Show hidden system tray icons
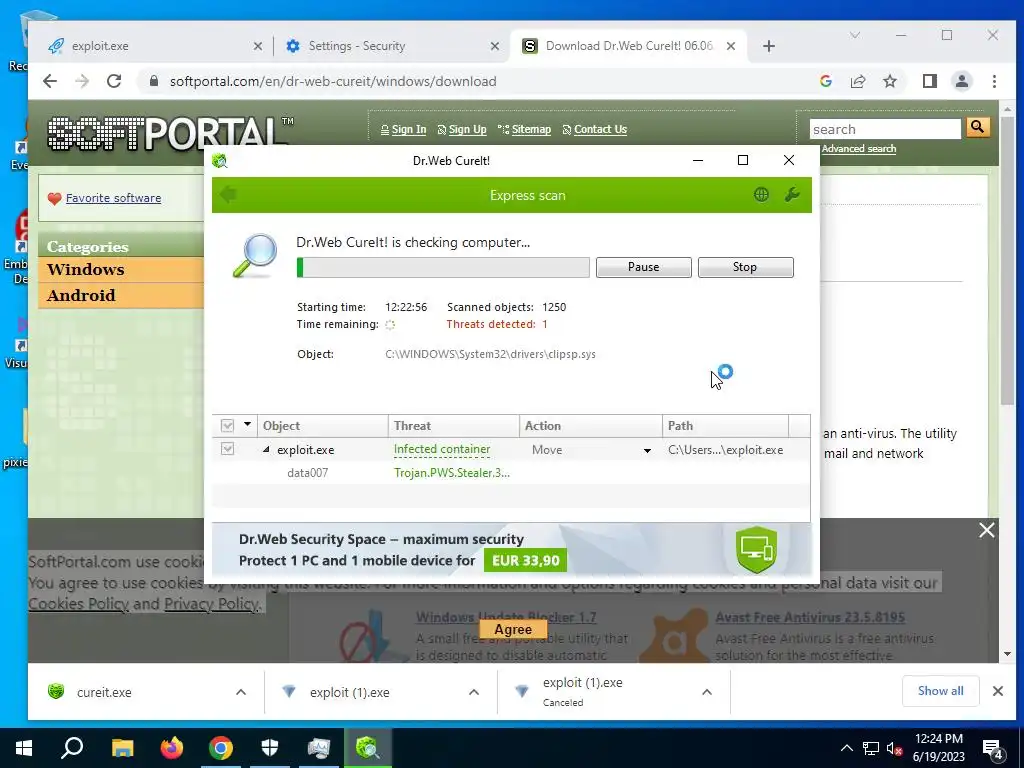1024x768 pixels. coord(846,748)
